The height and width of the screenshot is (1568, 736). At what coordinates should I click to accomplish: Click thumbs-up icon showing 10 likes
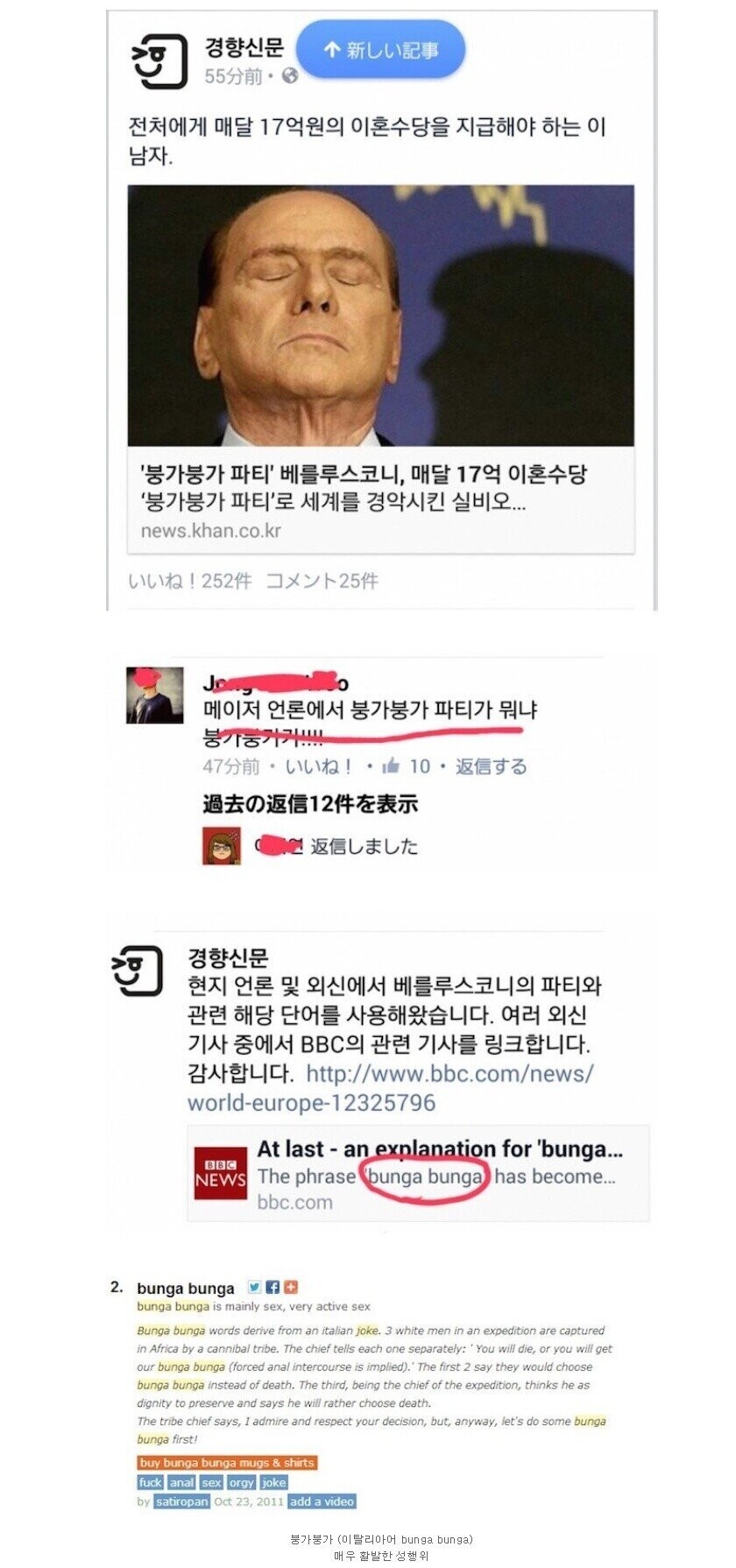391,766
